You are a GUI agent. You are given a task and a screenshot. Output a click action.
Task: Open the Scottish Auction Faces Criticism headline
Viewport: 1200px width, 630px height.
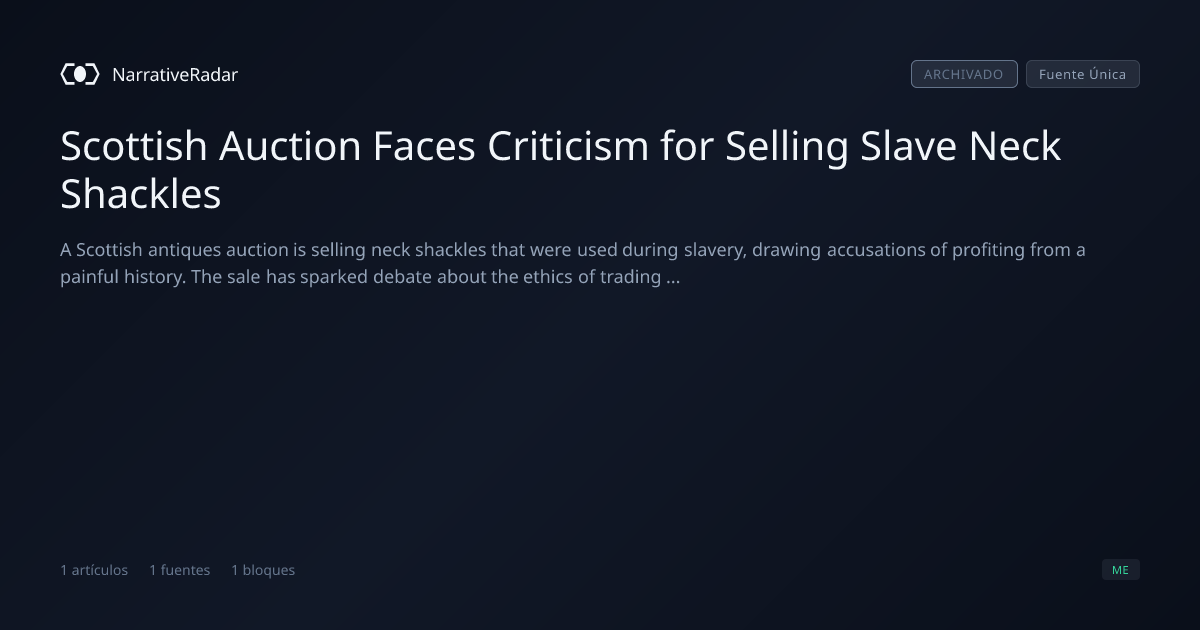coord(560,170)
